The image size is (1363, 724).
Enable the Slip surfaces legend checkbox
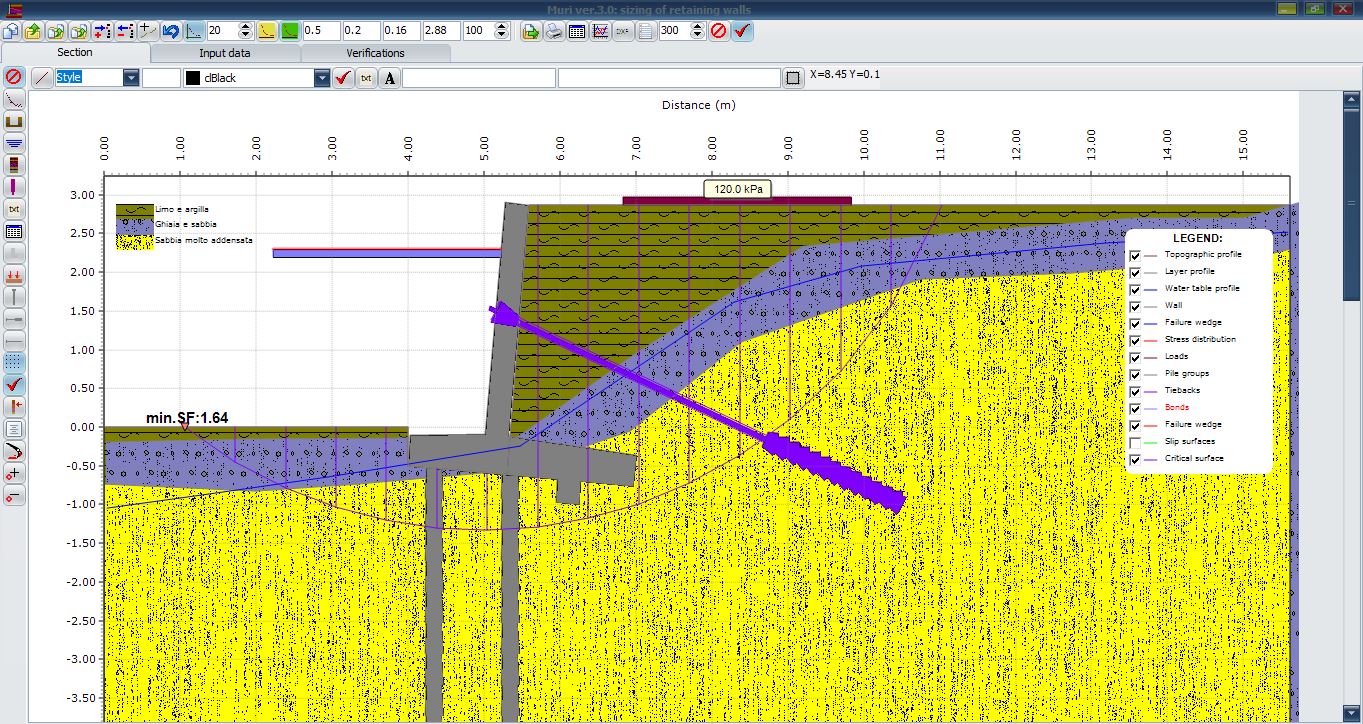pos(1135,443)
